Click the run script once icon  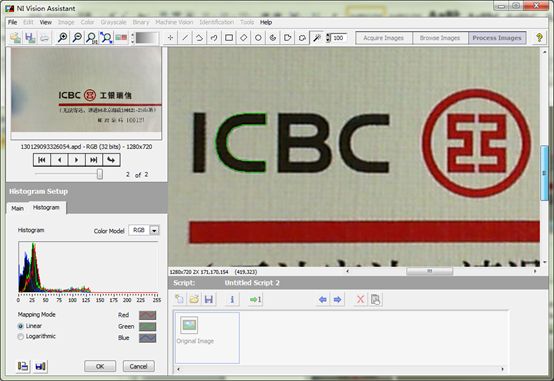pos(255,299)
